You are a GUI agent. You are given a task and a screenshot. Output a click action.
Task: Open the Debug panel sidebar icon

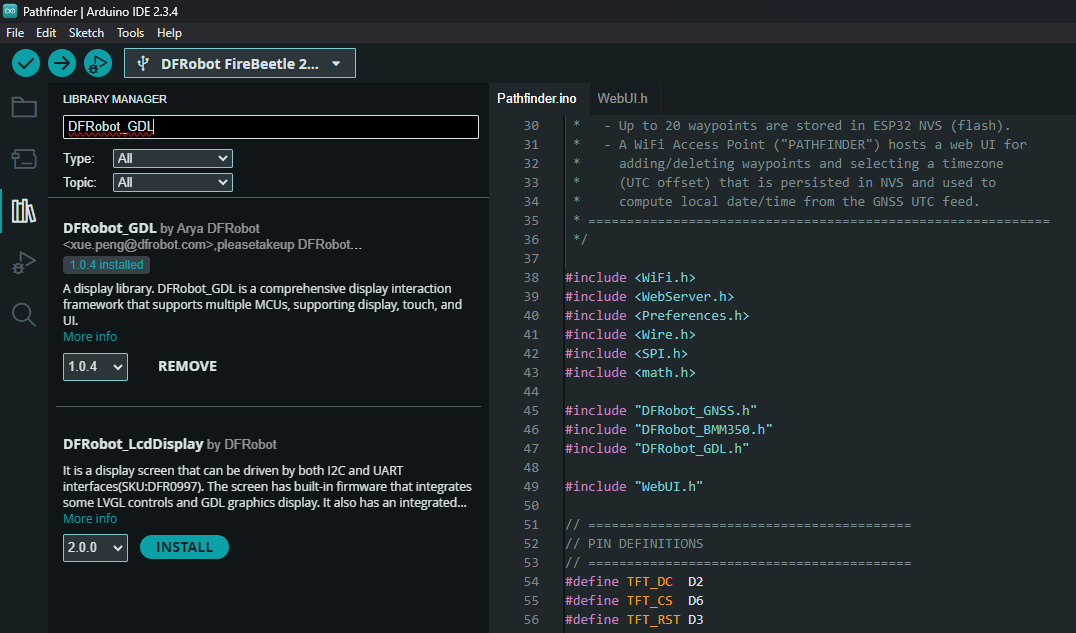pos(24,263)
